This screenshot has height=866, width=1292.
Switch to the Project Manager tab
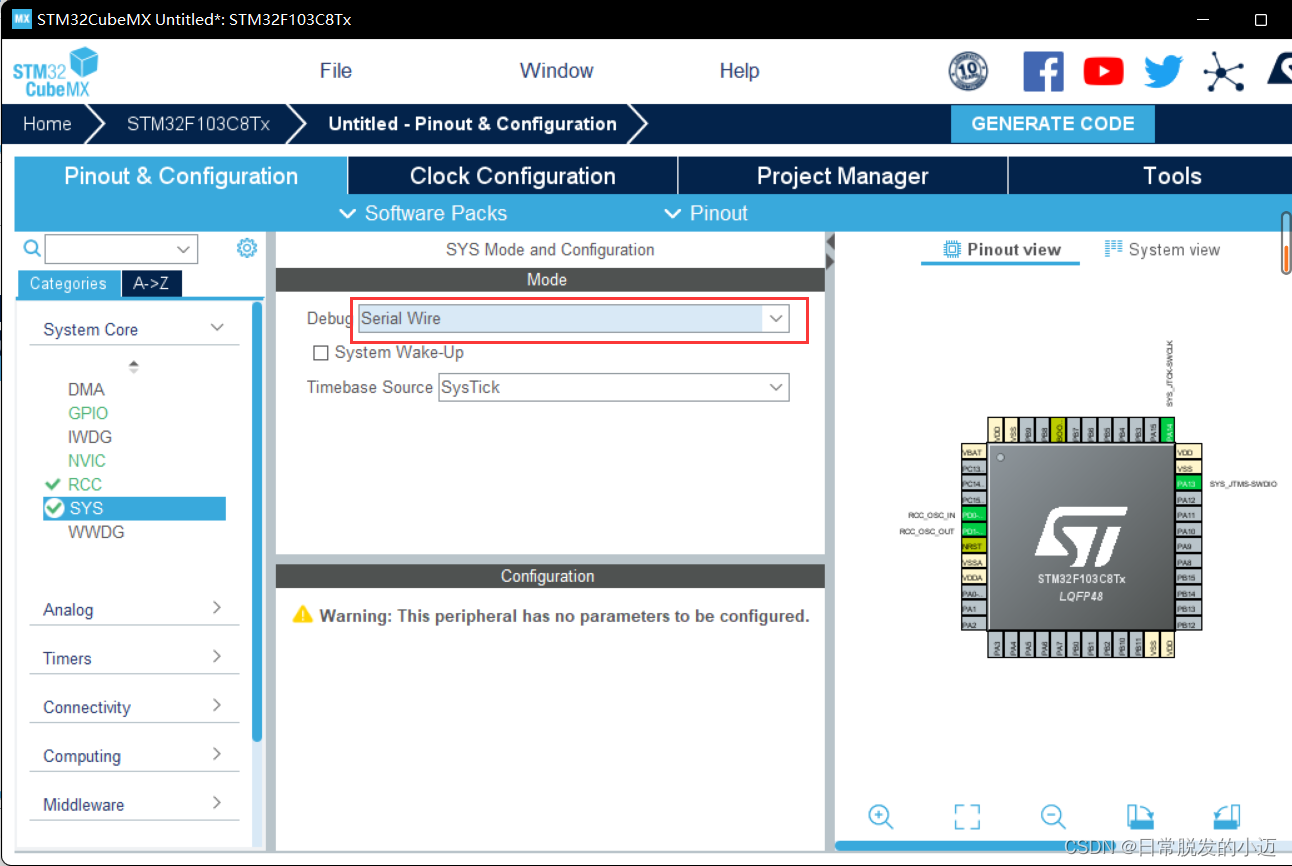point(843,176)
